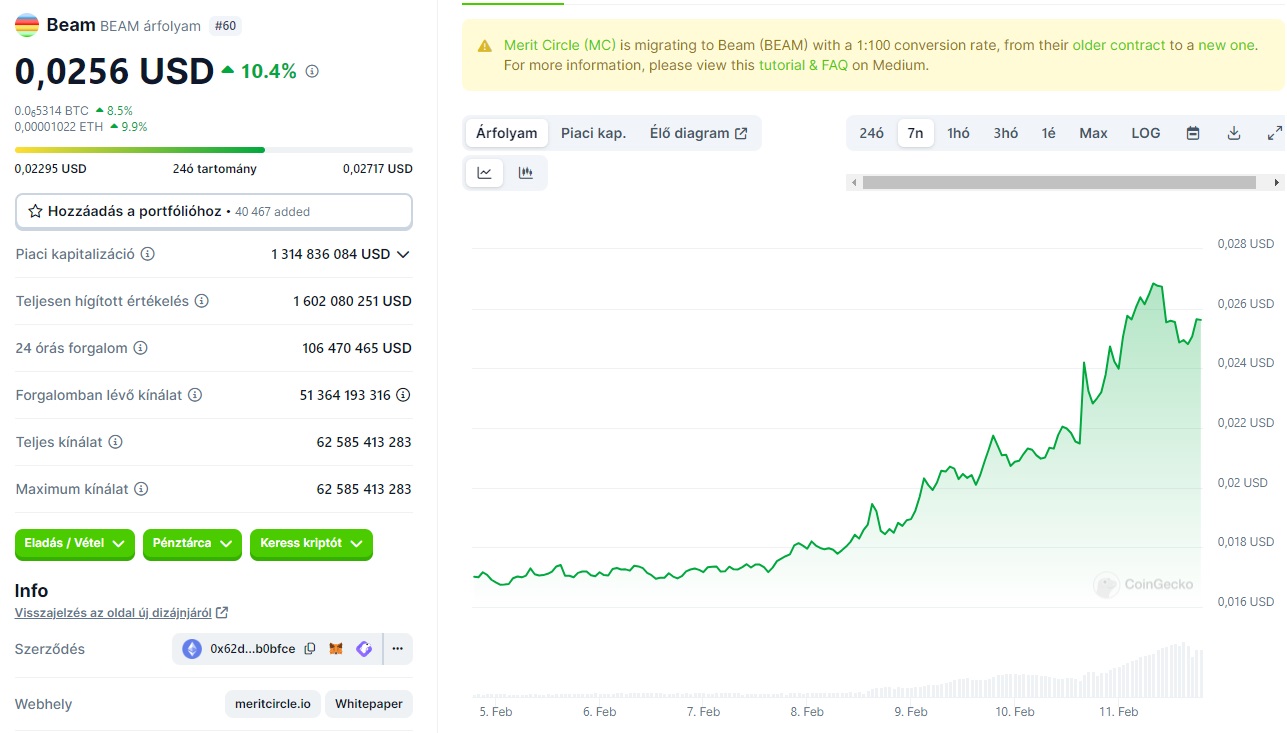
Task: Open the Pénztárca dropdown
Action: 192,543
